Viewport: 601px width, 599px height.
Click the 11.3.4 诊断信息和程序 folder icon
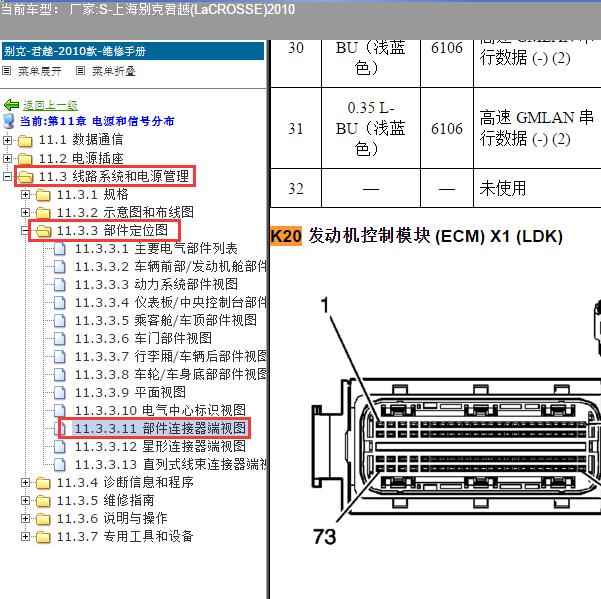[x=43, y=482]
